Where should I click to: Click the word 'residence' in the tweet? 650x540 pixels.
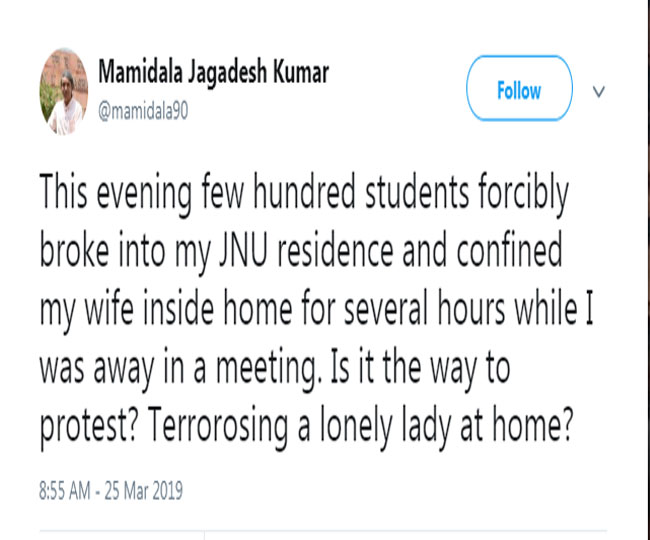pos(335,252)
